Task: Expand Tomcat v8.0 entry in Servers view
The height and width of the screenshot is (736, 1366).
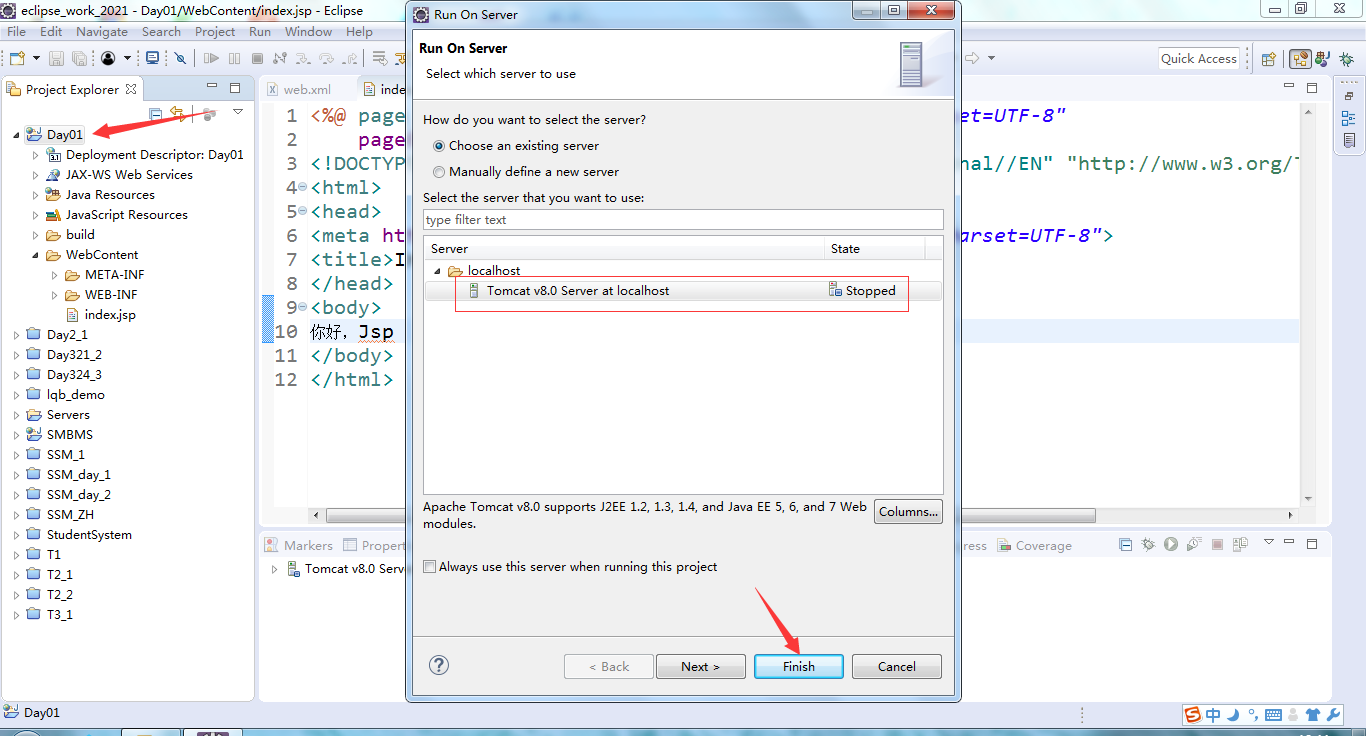Action: (276, 569)
